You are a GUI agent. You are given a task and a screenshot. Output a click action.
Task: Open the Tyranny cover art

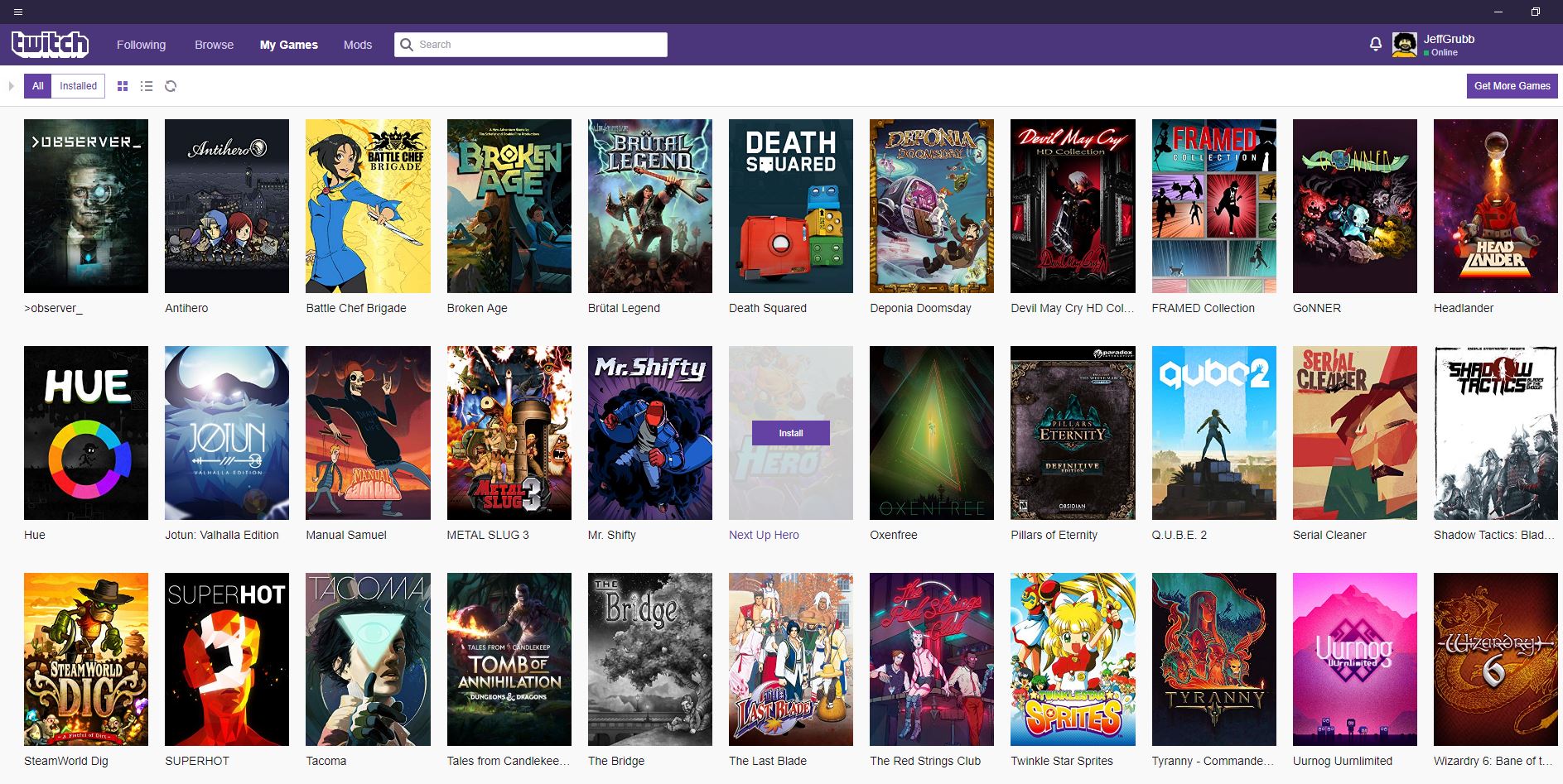1214,660
